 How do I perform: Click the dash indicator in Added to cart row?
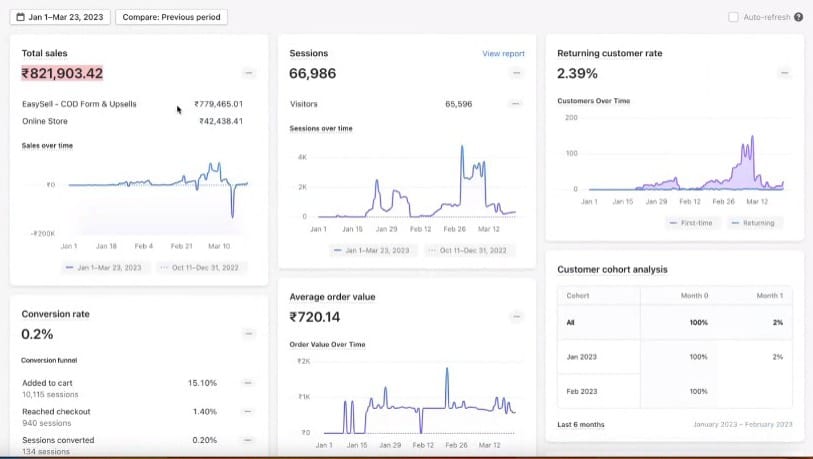coord(248,383)
